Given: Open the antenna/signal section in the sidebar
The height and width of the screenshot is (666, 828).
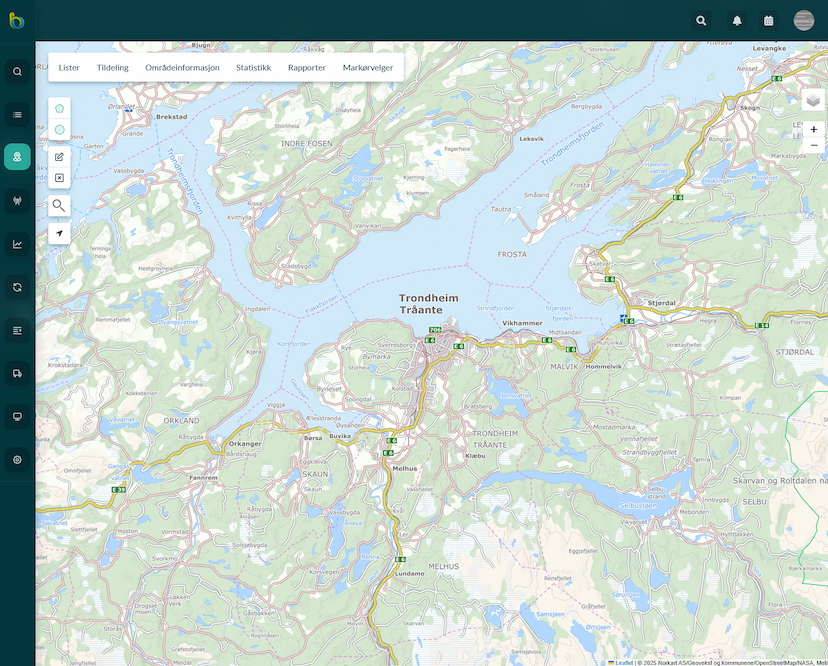Looking at the screenshot, I should (x=17, y=201).
